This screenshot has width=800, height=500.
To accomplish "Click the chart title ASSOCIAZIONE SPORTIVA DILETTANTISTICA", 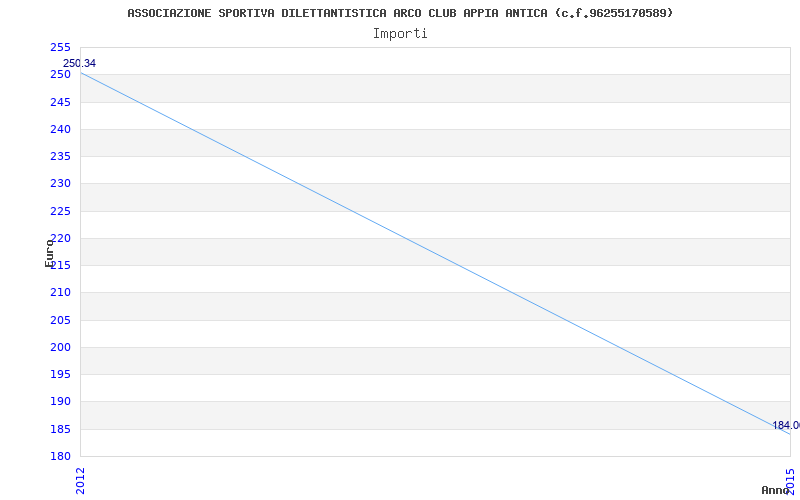I will pos(400,13).
